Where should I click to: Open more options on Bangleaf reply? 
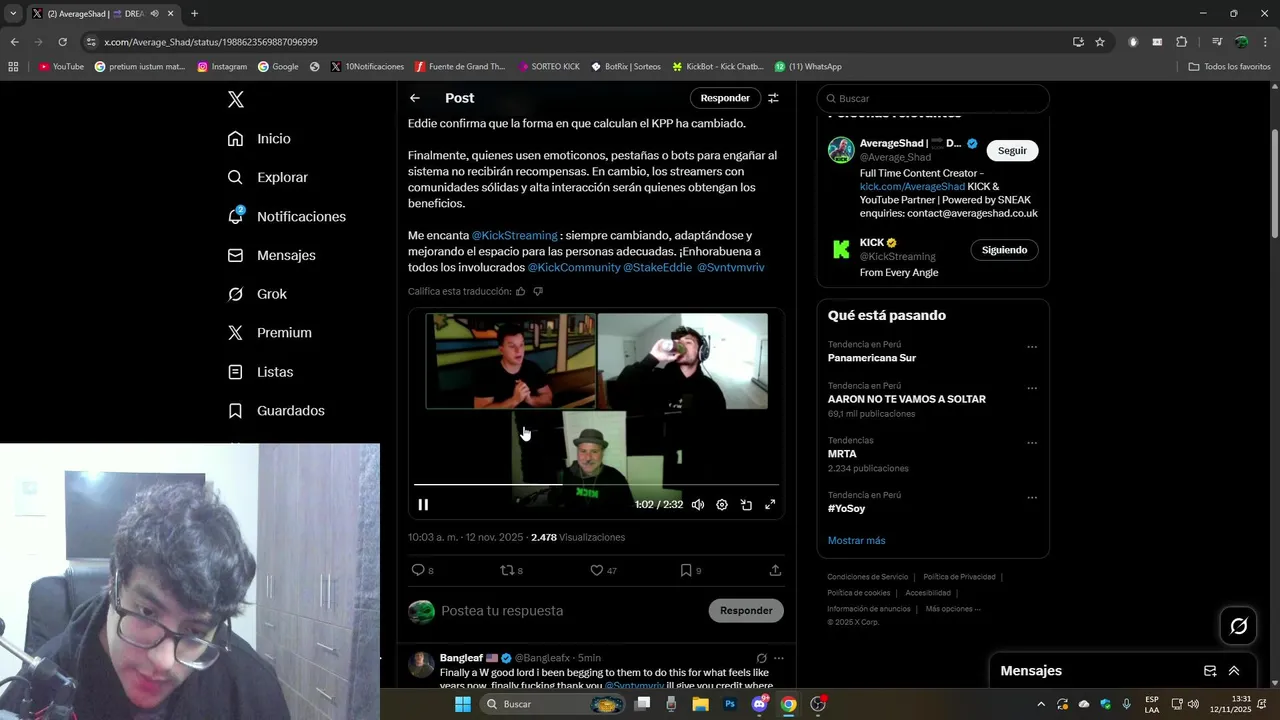click(779, 658)
